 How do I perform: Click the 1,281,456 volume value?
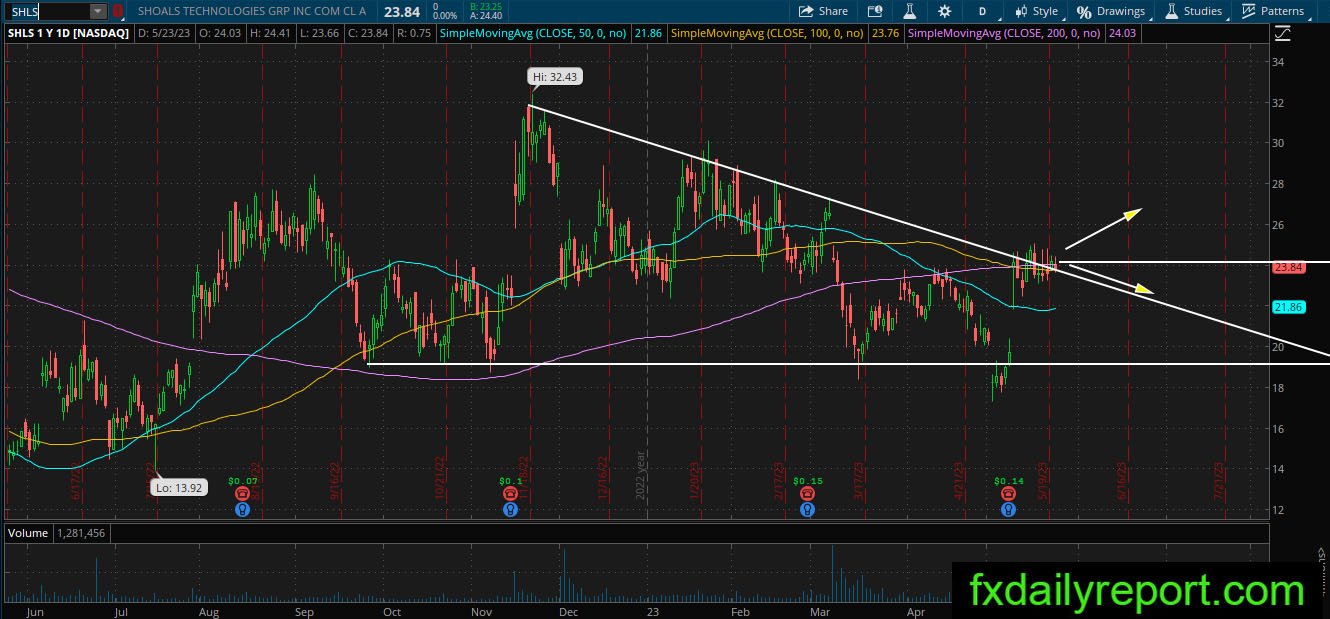pos(80,533)
